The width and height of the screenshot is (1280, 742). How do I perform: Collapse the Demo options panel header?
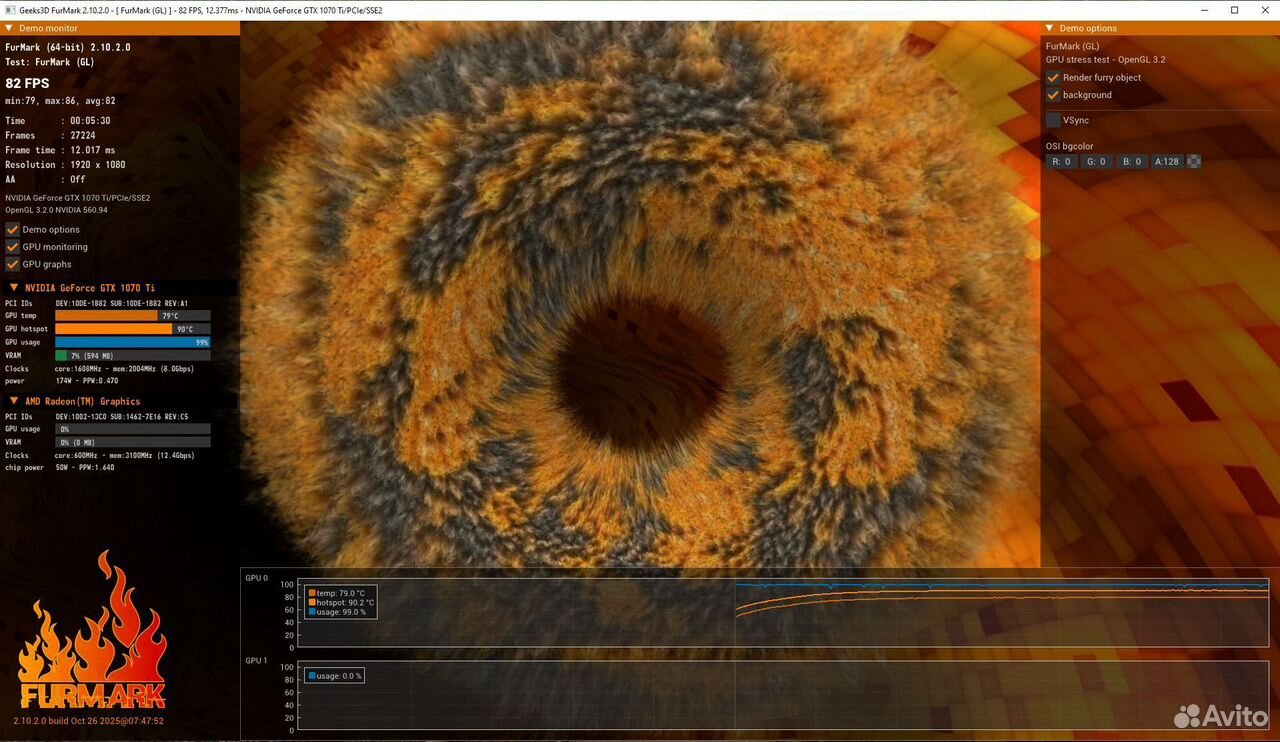(1050, 28)
